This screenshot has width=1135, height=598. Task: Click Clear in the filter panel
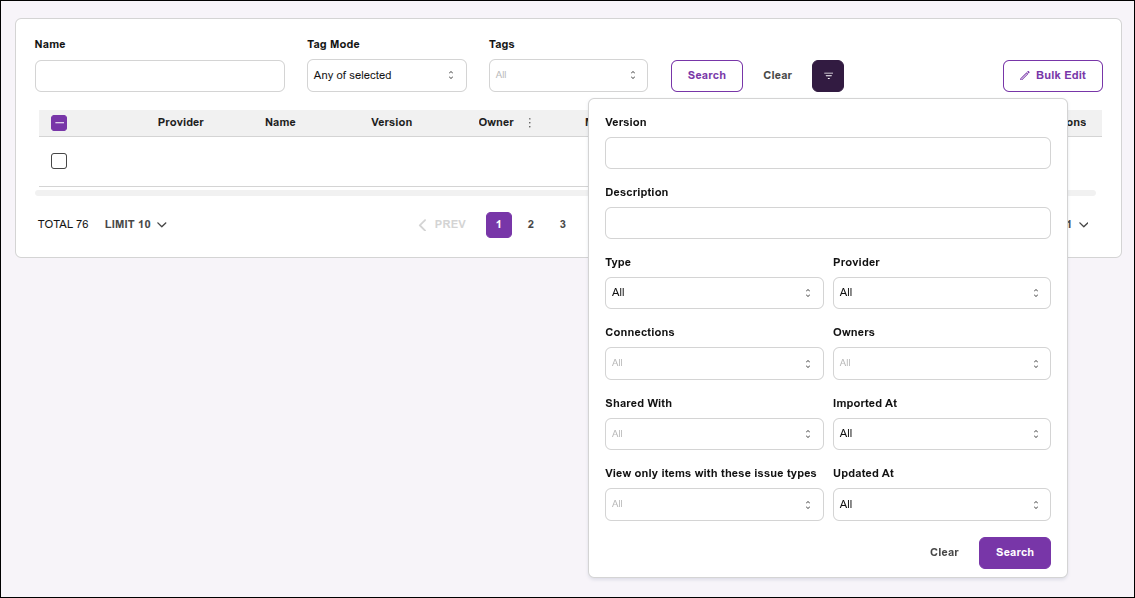[944, 553]
